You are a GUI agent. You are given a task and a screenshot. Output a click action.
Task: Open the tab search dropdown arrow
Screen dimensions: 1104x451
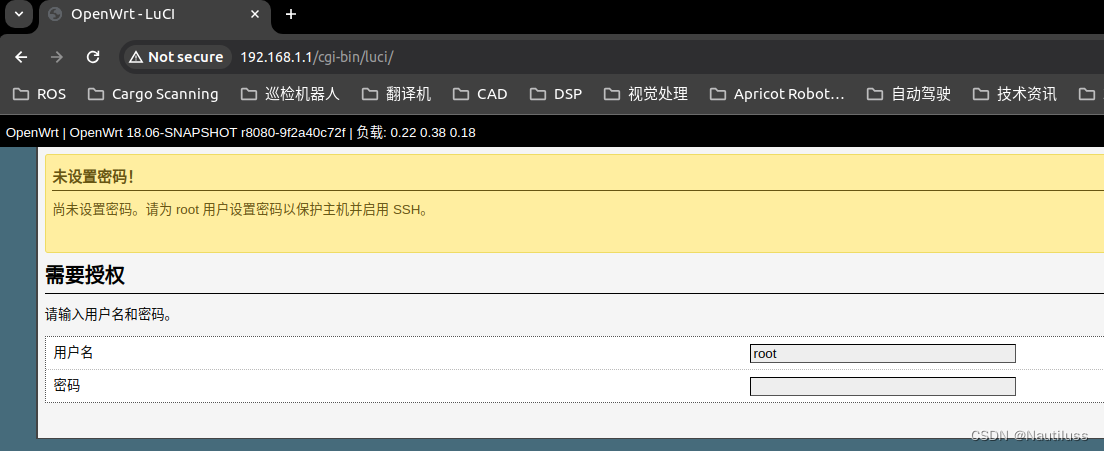(19, 14)
